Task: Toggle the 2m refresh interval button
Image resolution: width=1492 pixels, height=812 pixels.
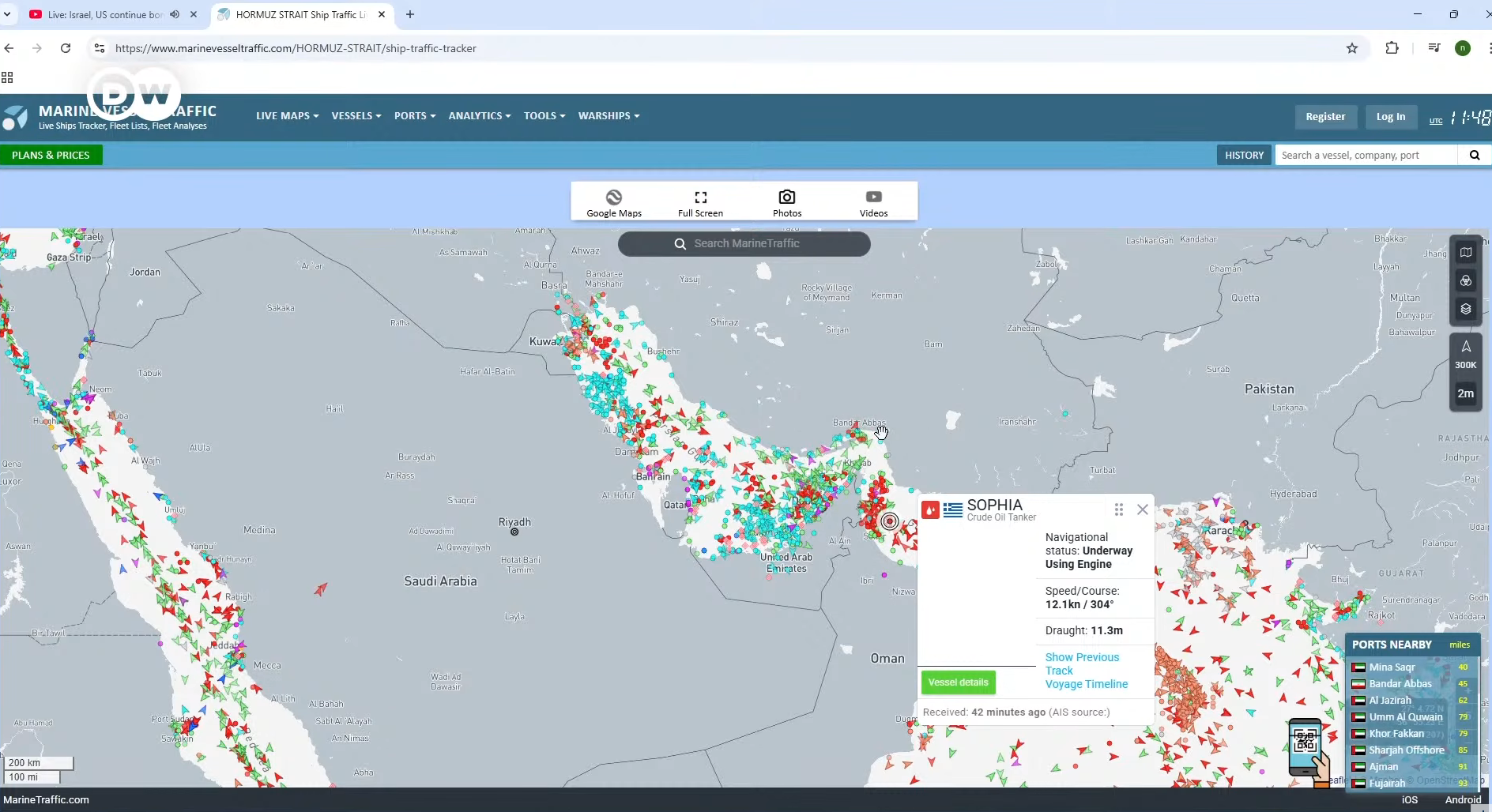Action: (x=1466, y=393)
